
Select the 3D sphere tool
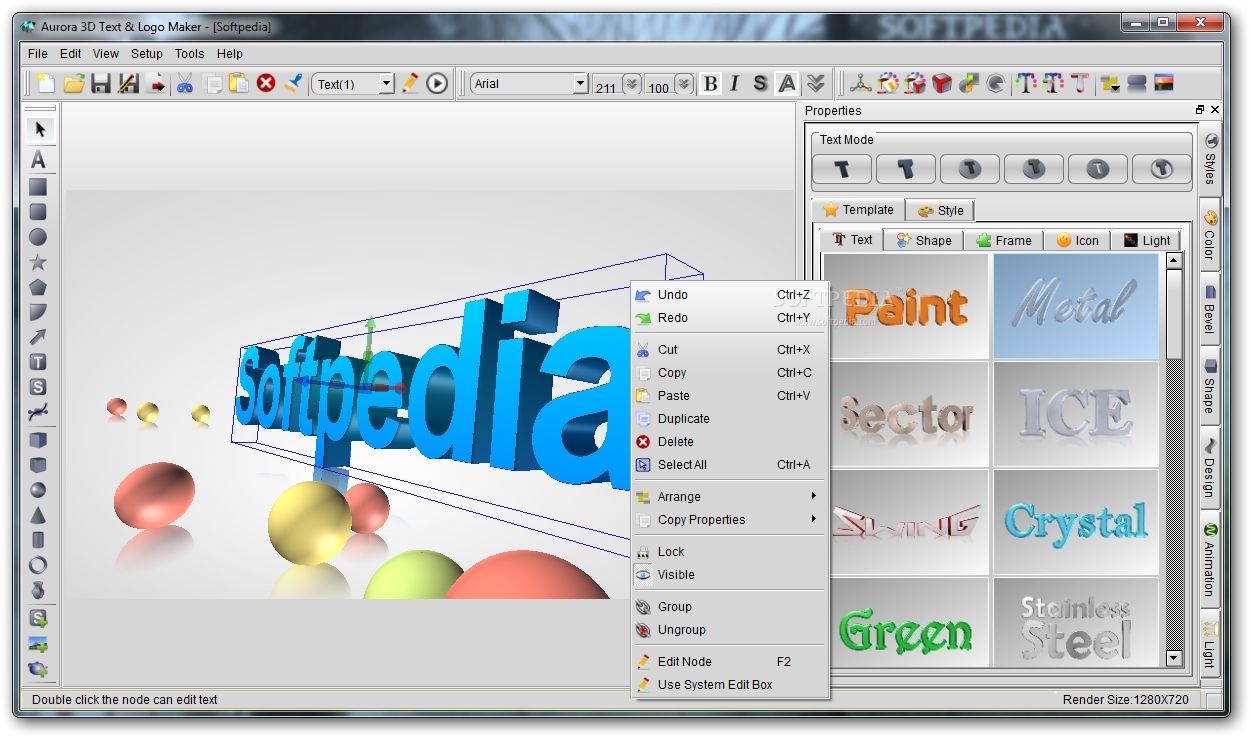[38, 490]
